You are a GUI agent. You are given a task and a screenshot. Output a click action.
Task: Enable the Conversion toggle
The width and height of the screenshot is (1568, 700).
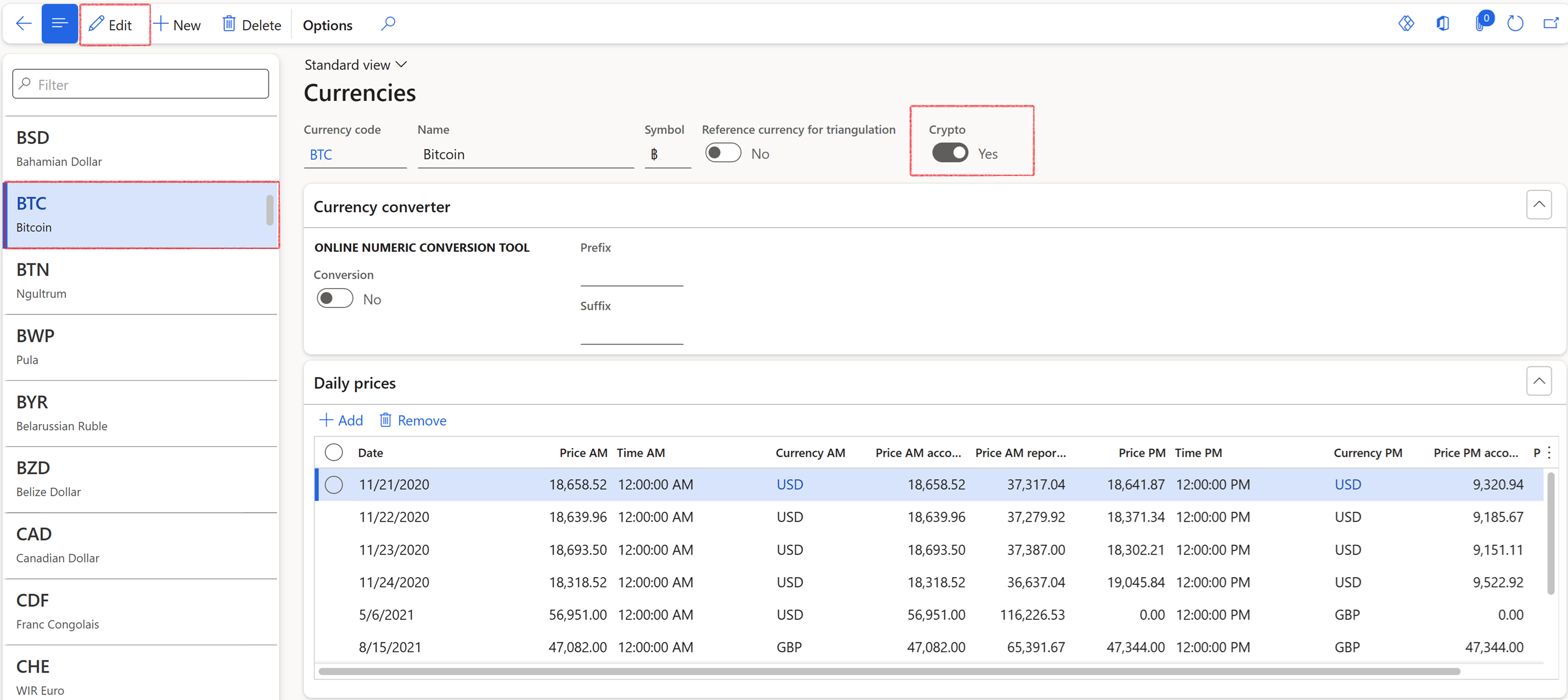(x=335, y=298)
